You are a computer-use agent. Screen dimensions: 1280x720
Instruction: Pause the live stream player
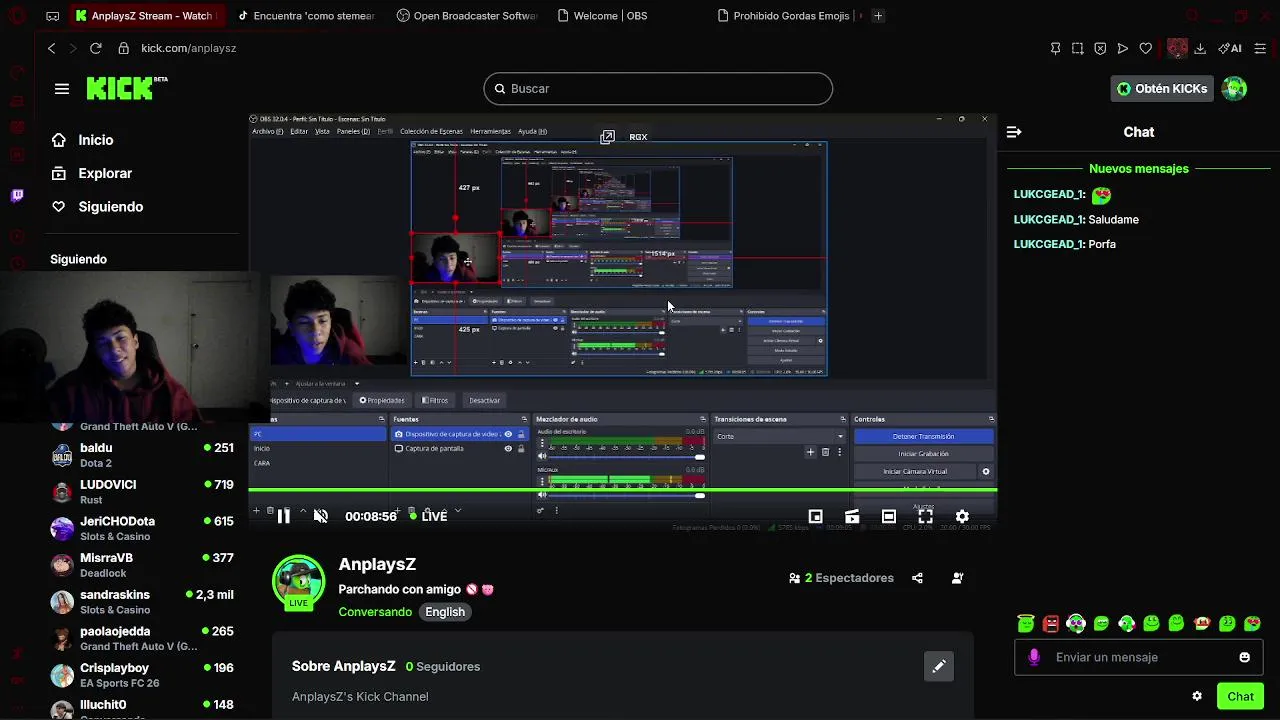tap(284, 516)
